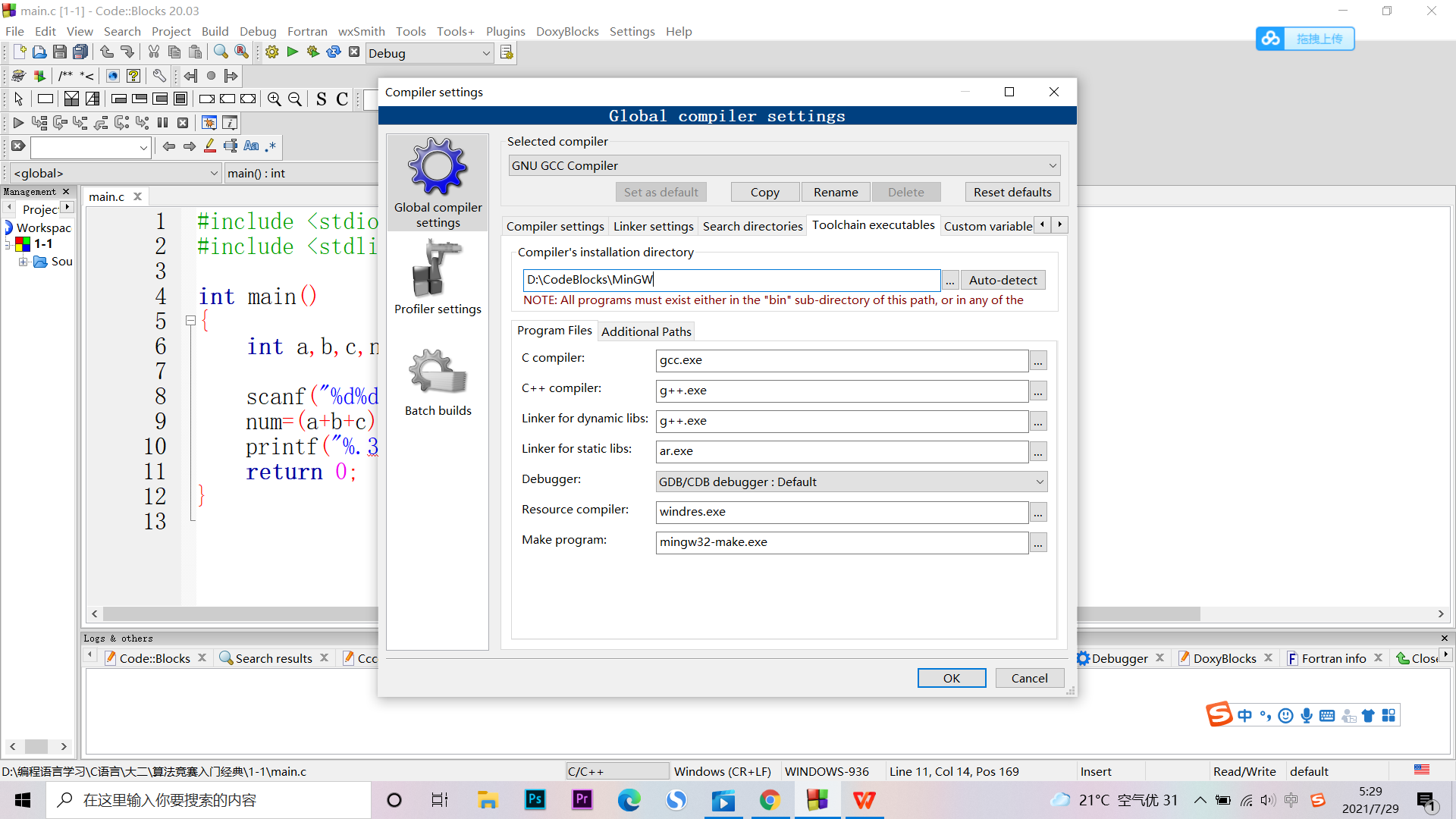Toggle regex search option
1456x819 pixels.
(x=271, y=146)
